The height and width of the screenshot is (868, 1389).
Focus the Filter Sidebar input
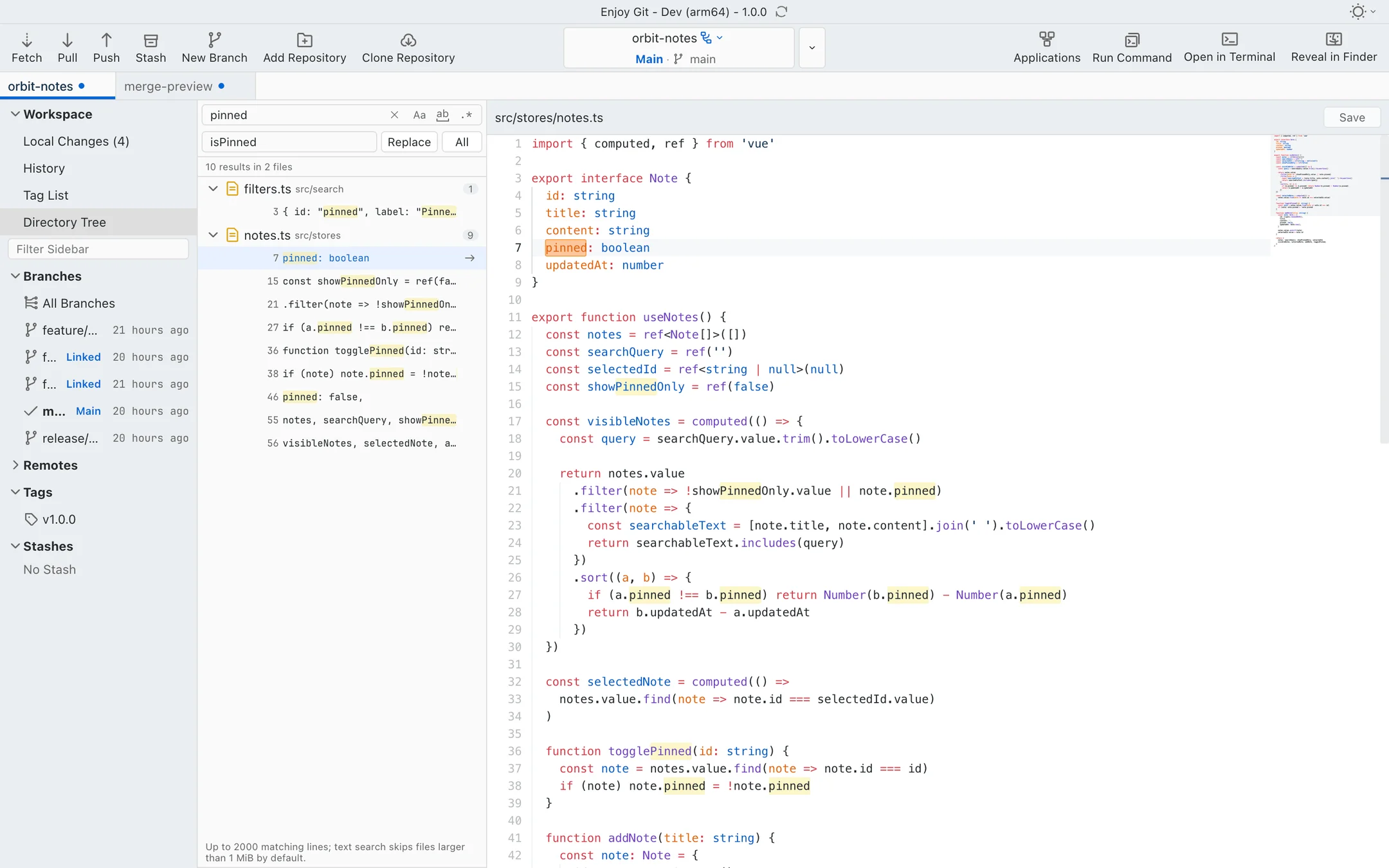[98, 249]
